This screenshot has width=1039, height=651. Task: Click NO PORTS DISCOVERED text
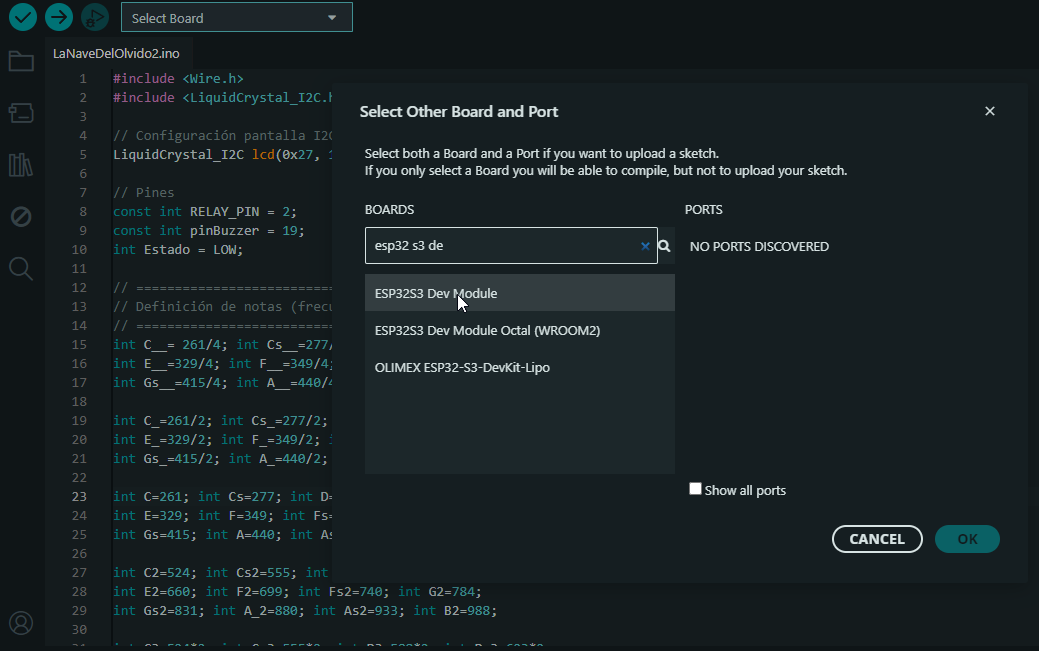[759, 247]
